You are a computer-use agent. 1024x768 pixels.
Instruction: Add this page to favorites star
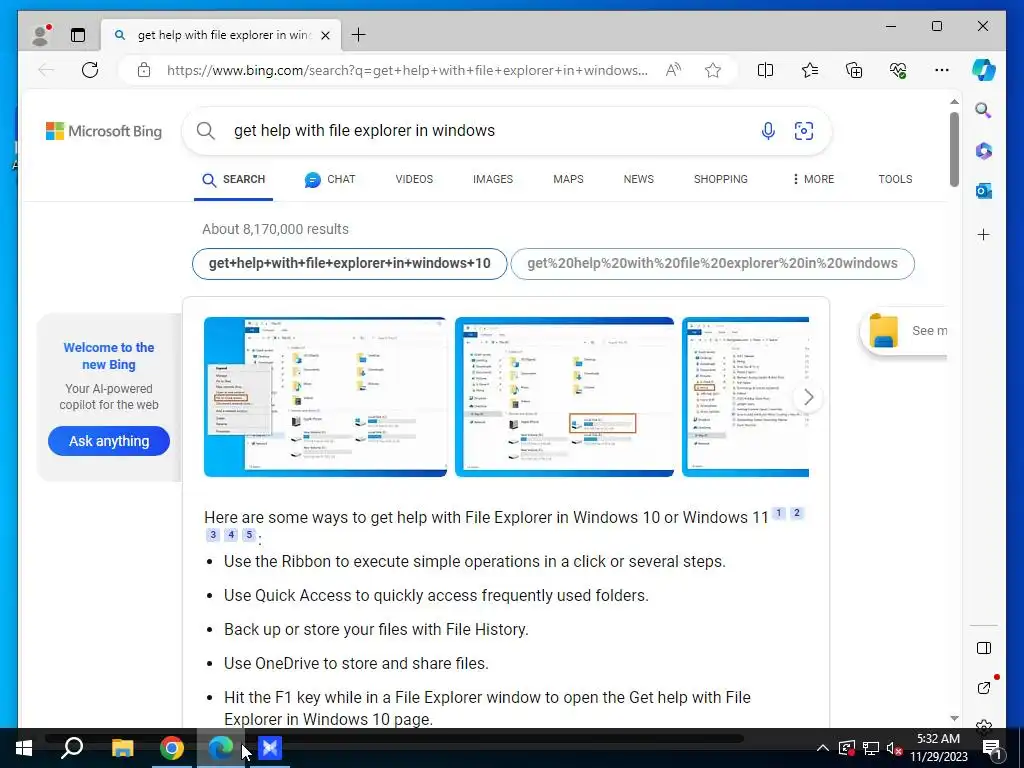click(x=712, y=70)
